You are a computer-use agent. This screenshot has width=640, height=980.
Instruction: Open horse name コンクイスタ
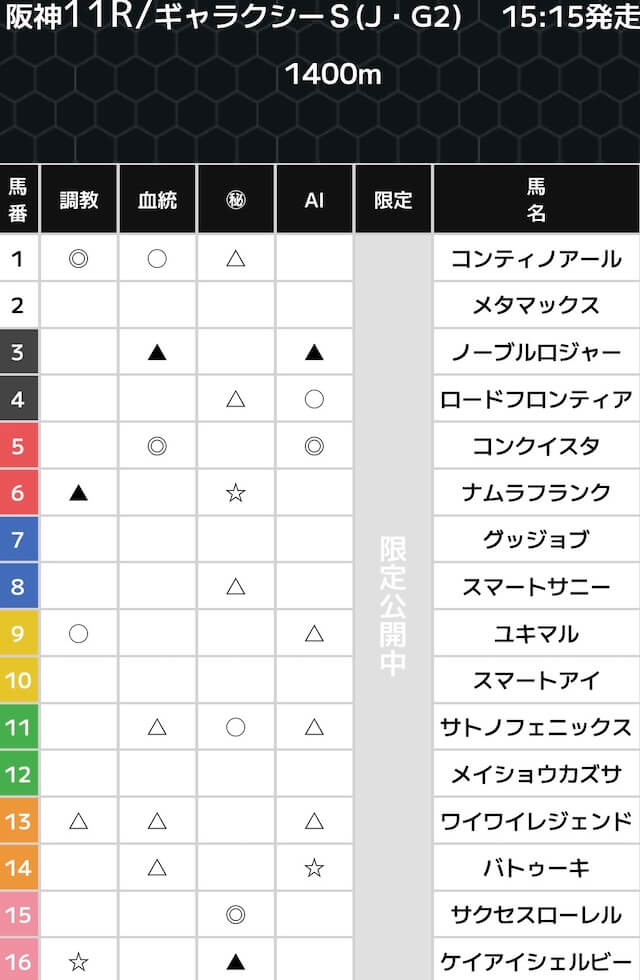[x=536, y=445]
